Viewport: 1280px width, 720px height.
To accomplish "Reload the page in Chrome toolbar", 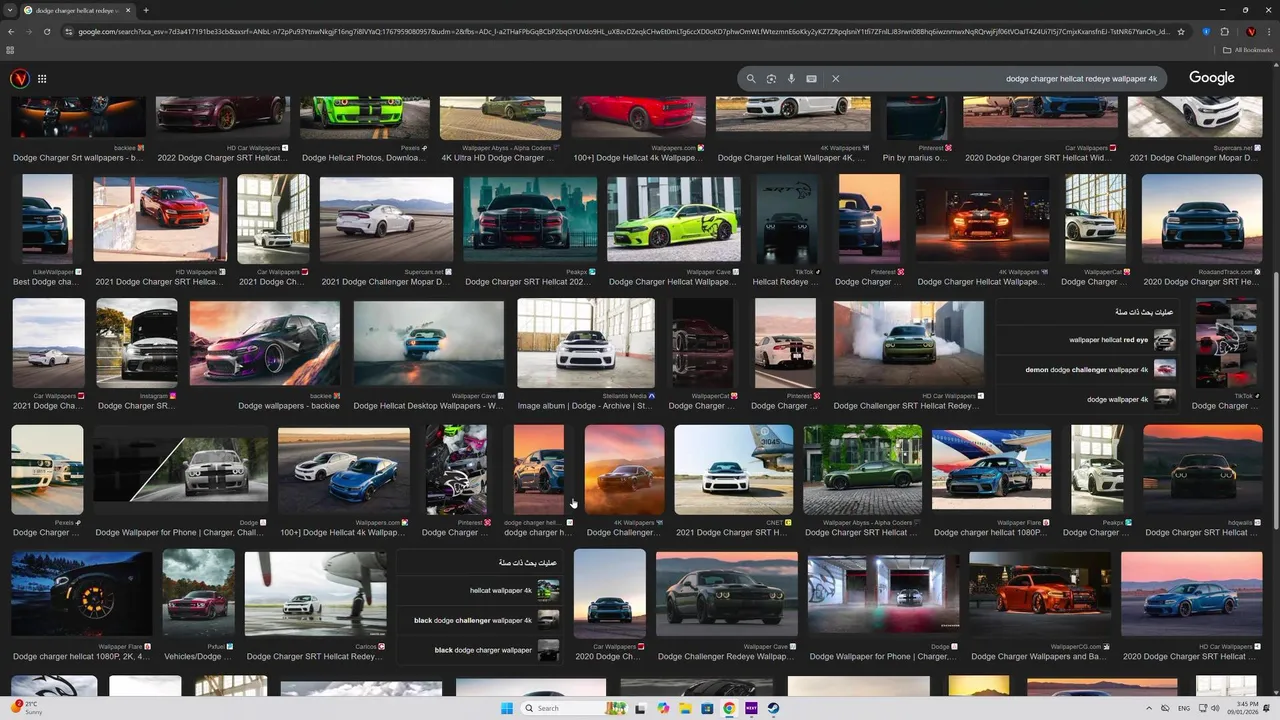I will 46,31.
